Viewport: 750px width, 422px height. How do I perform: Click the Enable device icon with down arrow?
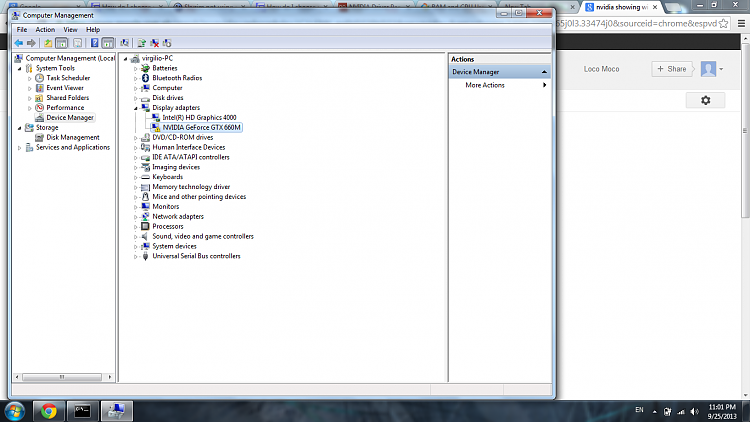[x=167, y=43]
